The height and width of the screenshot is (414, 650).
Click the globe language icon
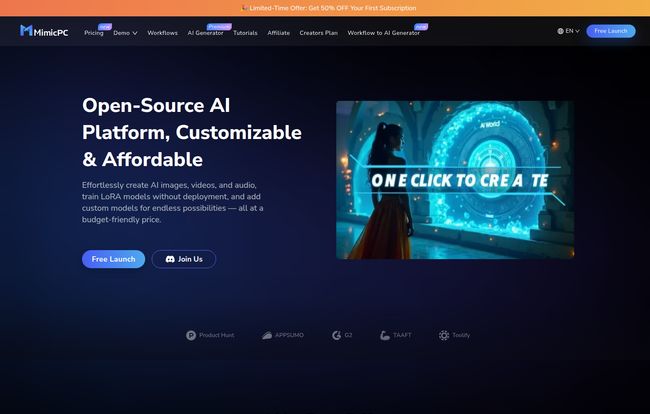point(560,31)
